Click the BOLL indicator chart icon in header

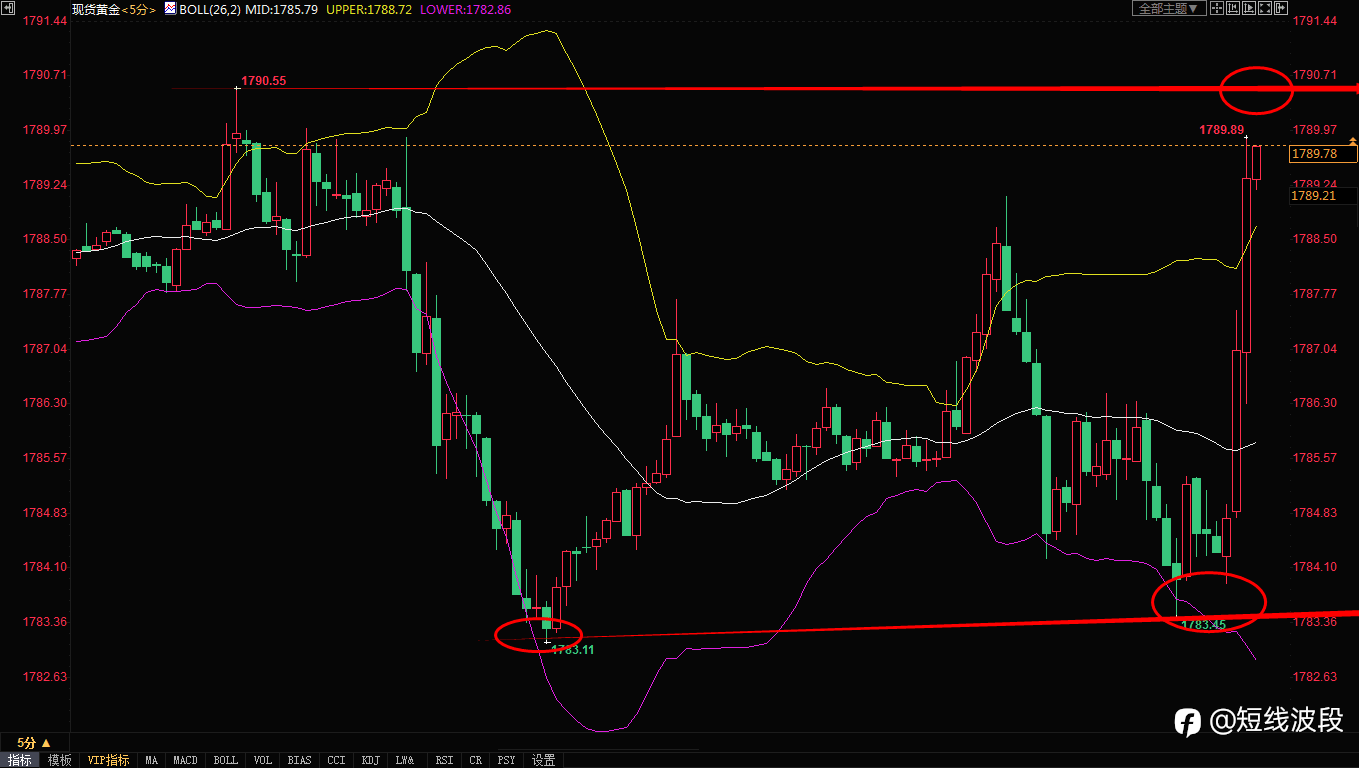tap(170, 8)
